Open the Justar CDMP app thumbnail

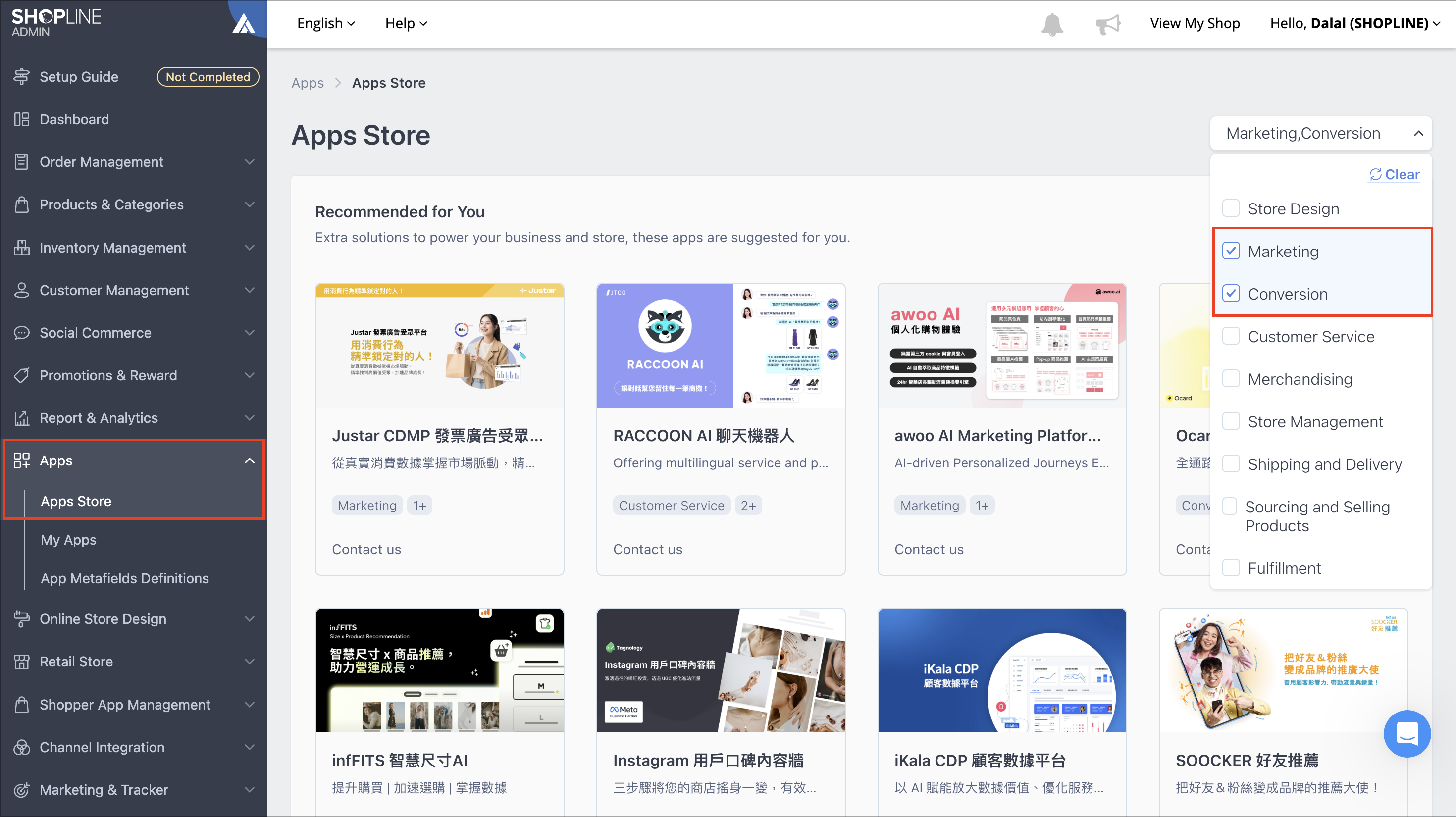click(x=439, y=345)
